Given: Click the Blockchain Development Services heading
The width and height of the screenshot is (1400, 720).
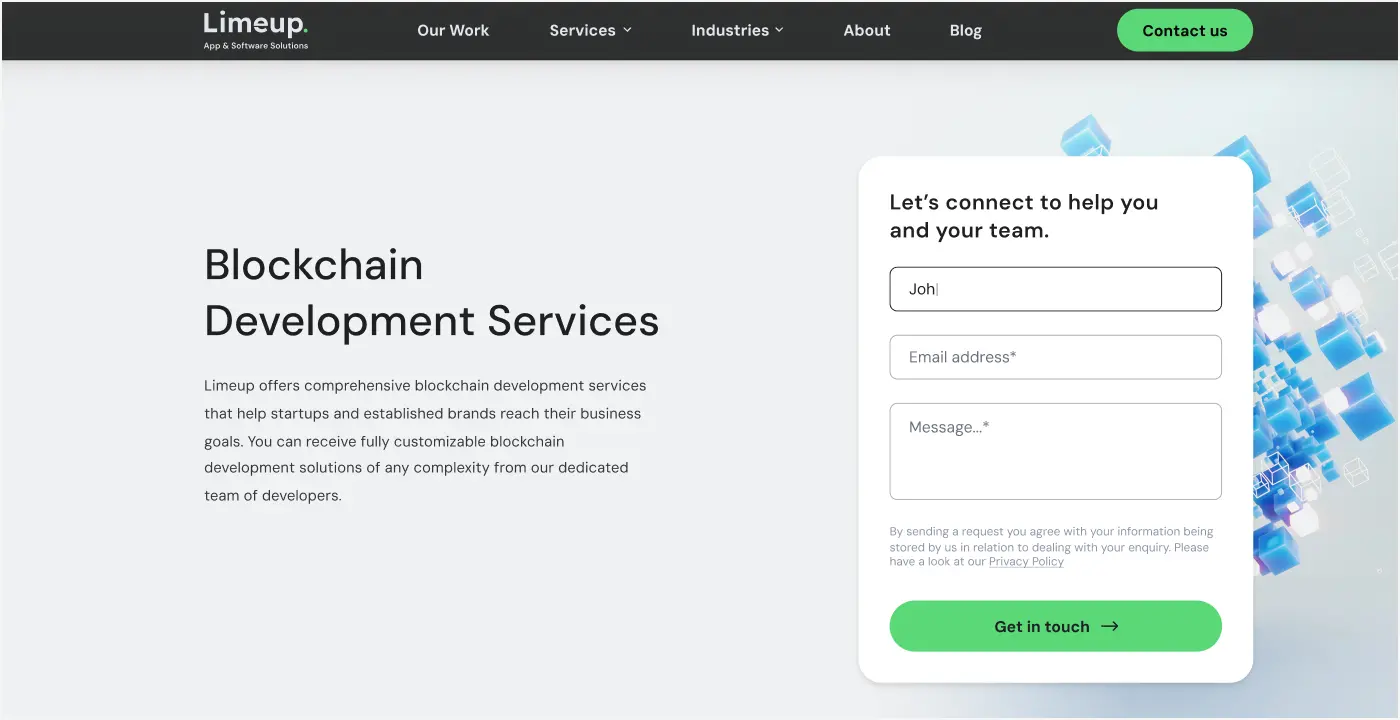Looking at the screenshot, I should [x=431, y=293].
